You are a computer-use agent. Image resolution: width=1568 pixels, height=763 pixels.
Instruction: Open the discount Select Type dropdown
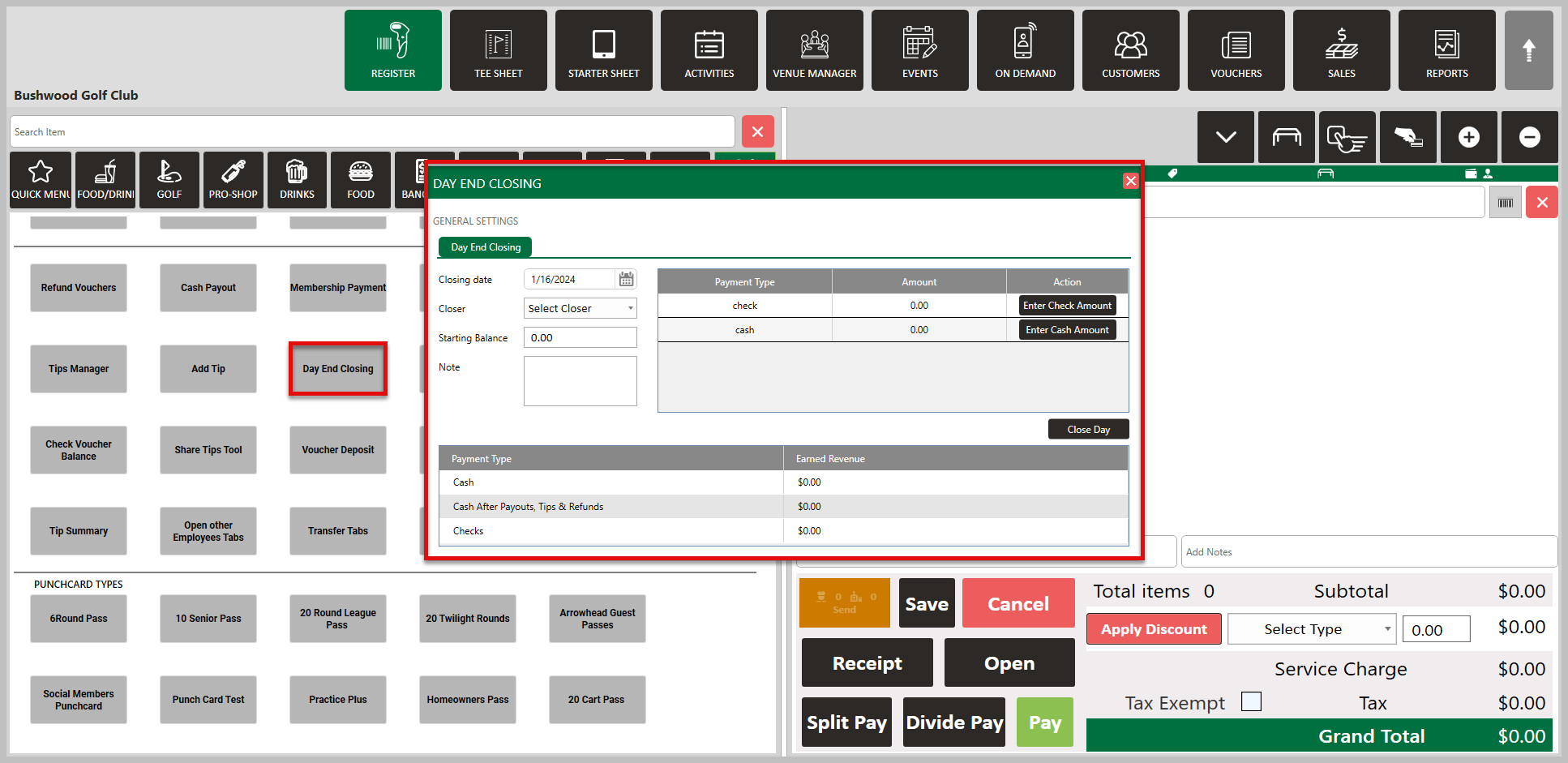coord(1312,629)
